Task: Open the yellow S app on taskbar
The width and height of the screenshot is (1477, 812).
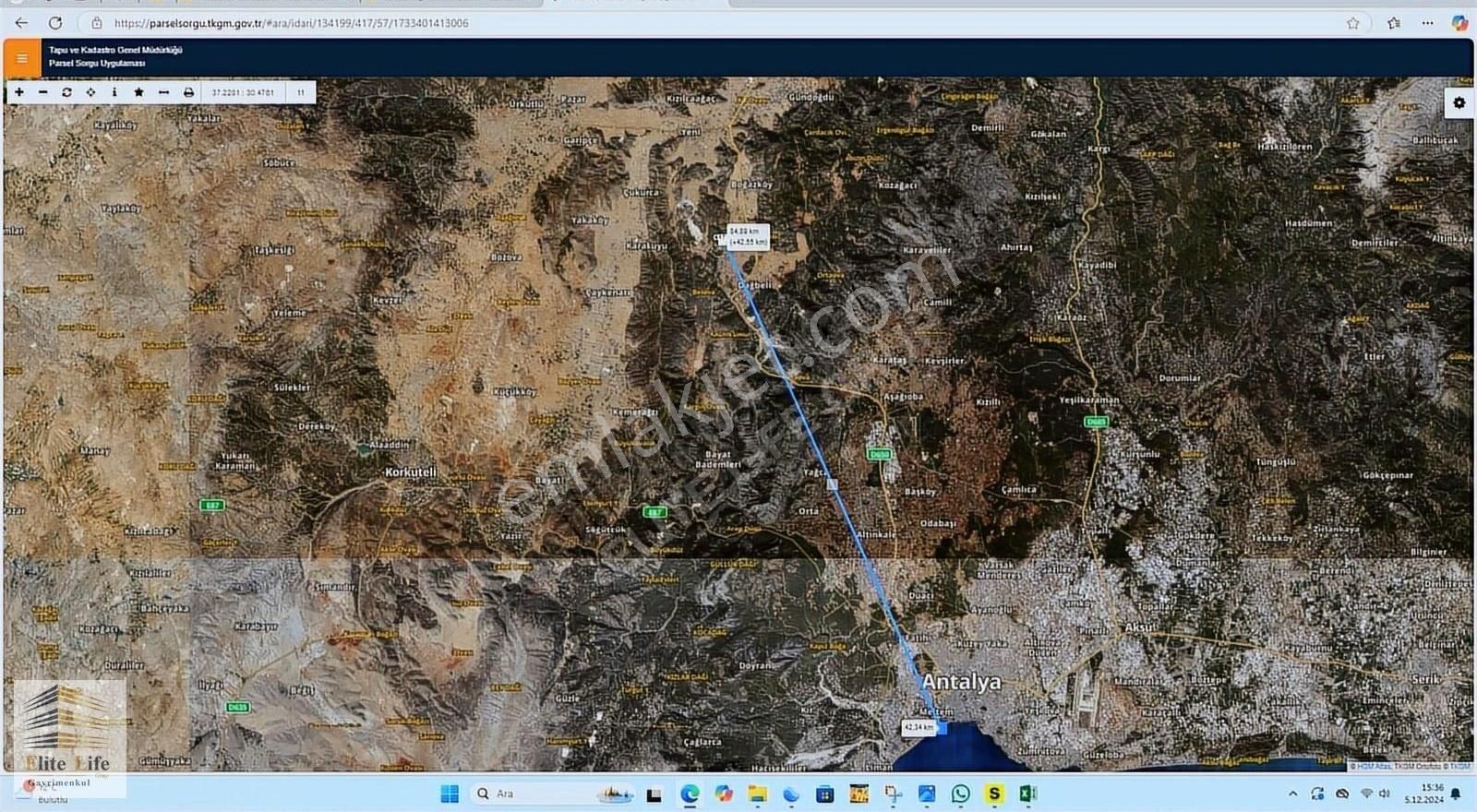Action: point(994,794)
